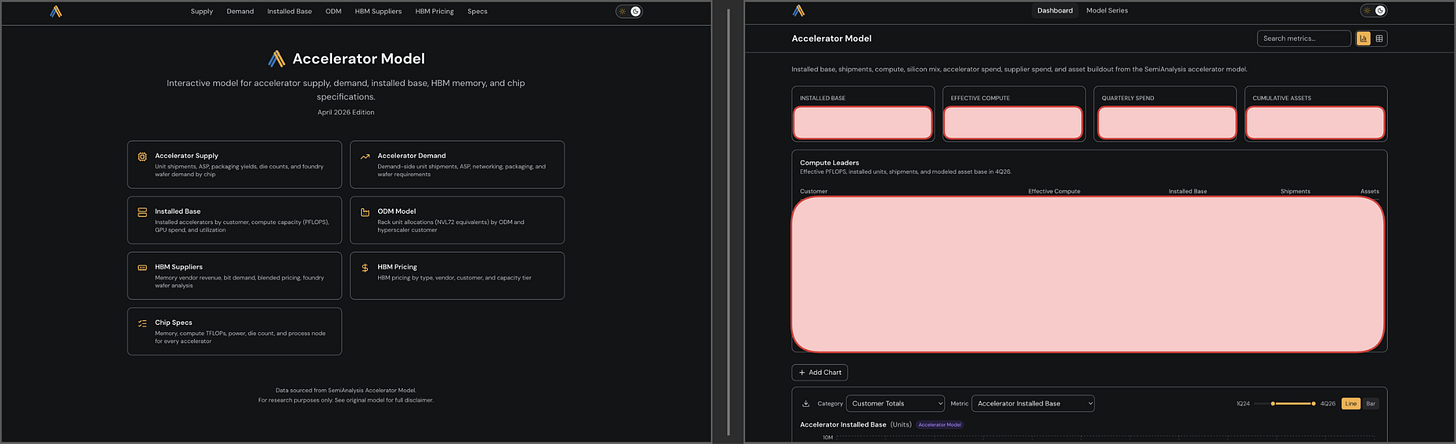1456x444 pixels.
Task: Click the HBM Suppliers memory icon
Action: 143,268
